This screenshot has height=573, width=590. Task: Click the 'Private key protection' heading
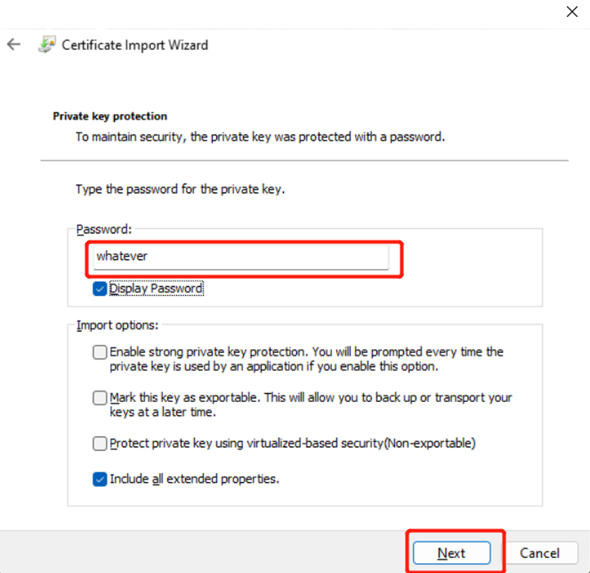[x=110, y=116]
